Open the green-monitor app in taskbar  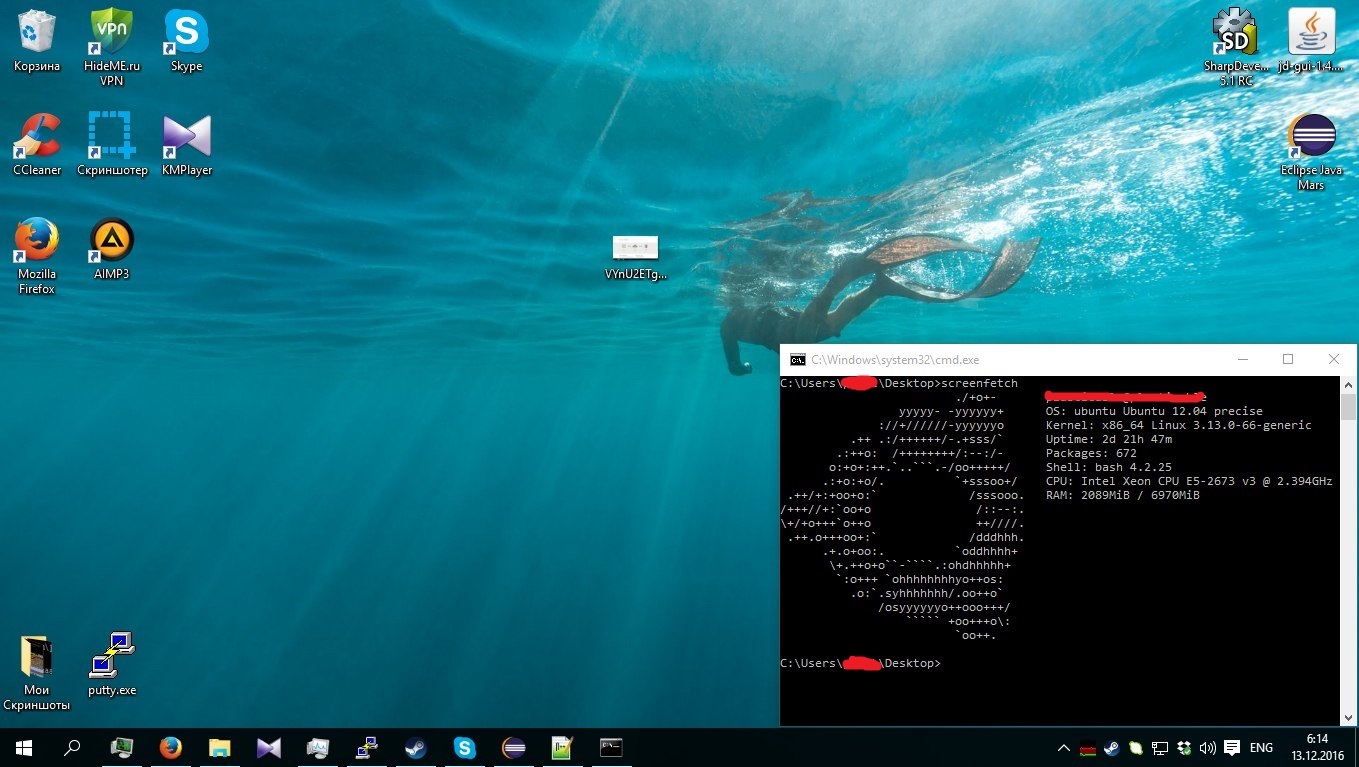pos(122,747)
